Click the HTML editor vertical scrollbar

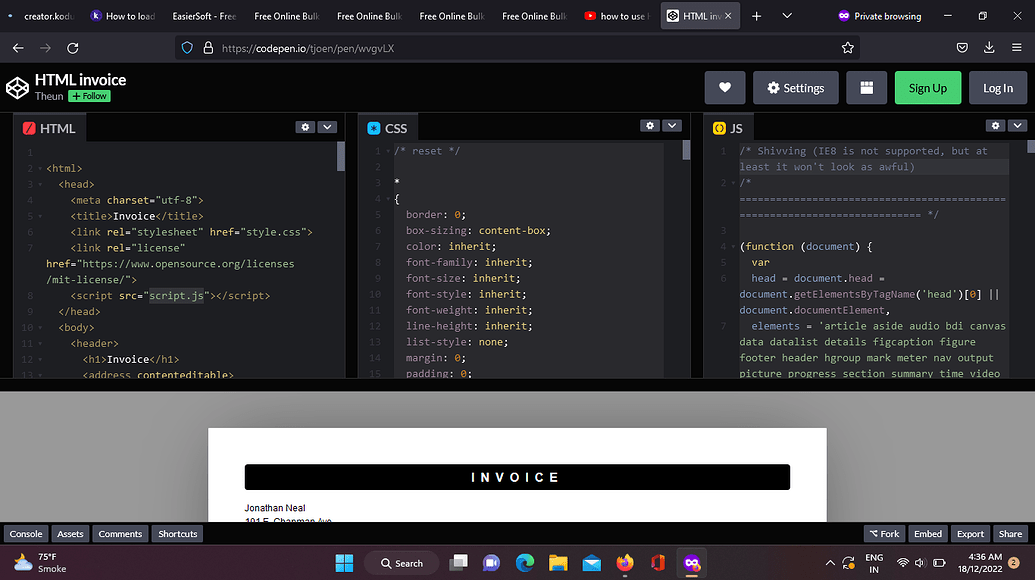tap(341, 157)
